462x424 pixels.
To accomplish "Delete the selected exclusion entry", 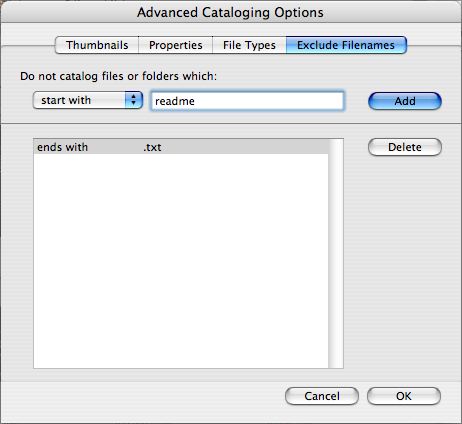I will coord(405,147).
